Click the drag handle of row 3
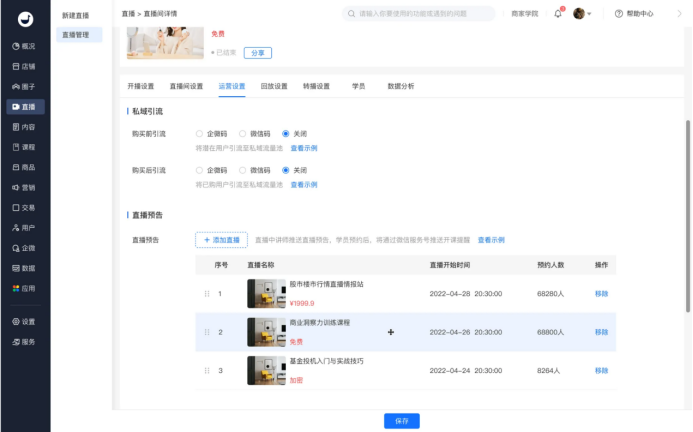 point(207,371)
